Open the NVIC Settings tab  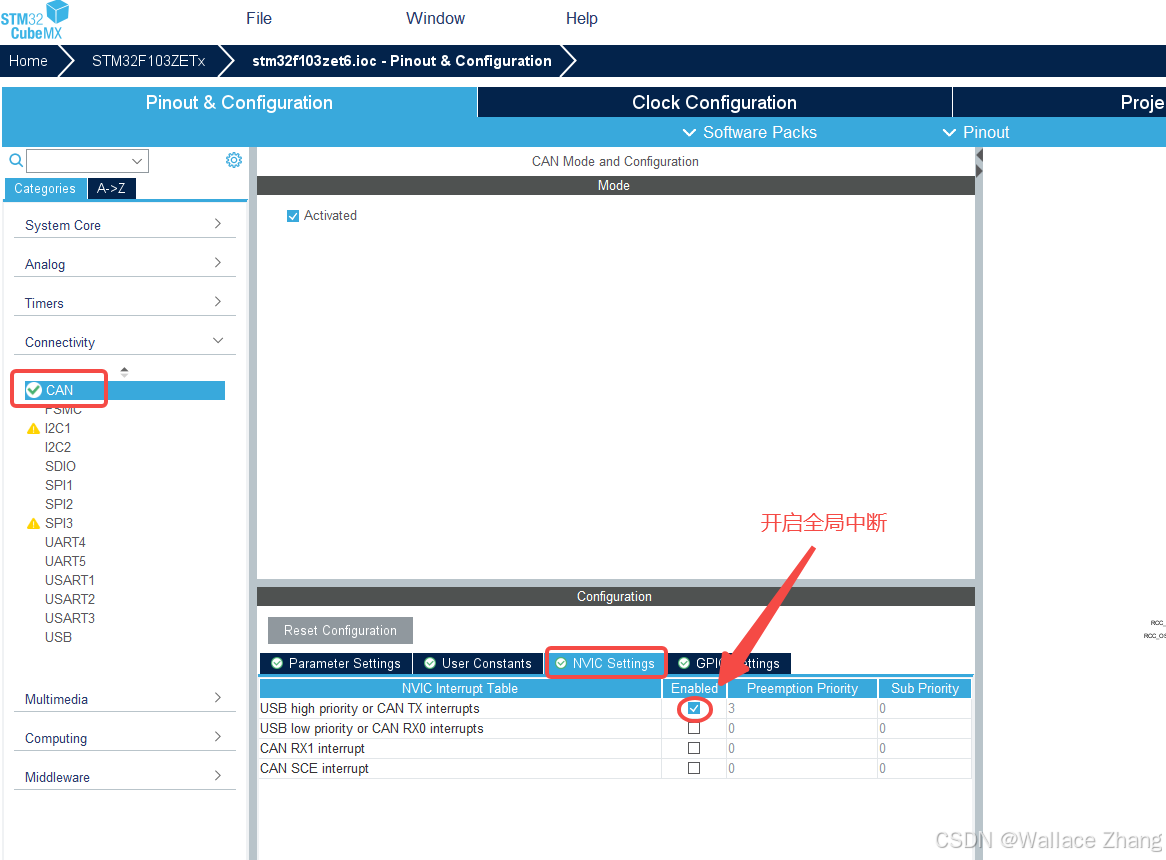(x=605, y=663)
